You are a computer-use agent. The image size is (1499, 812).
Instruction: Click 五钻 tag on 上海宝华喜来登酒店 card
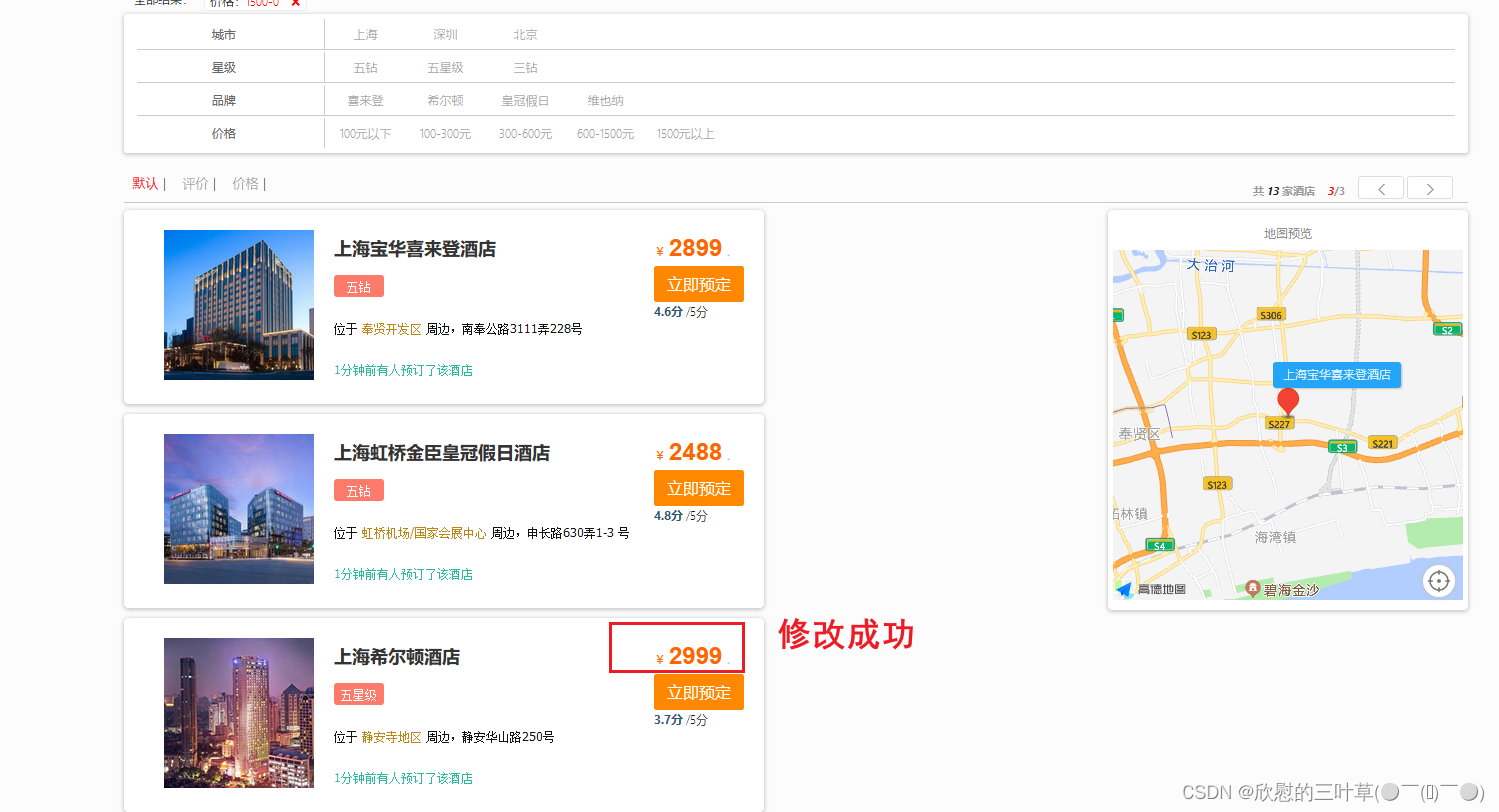coord(359,287)
